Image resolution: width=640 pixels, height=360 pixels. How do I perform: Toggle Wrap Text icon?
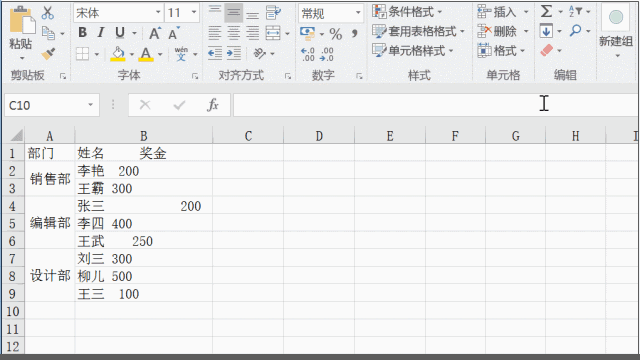coord(273,13)
